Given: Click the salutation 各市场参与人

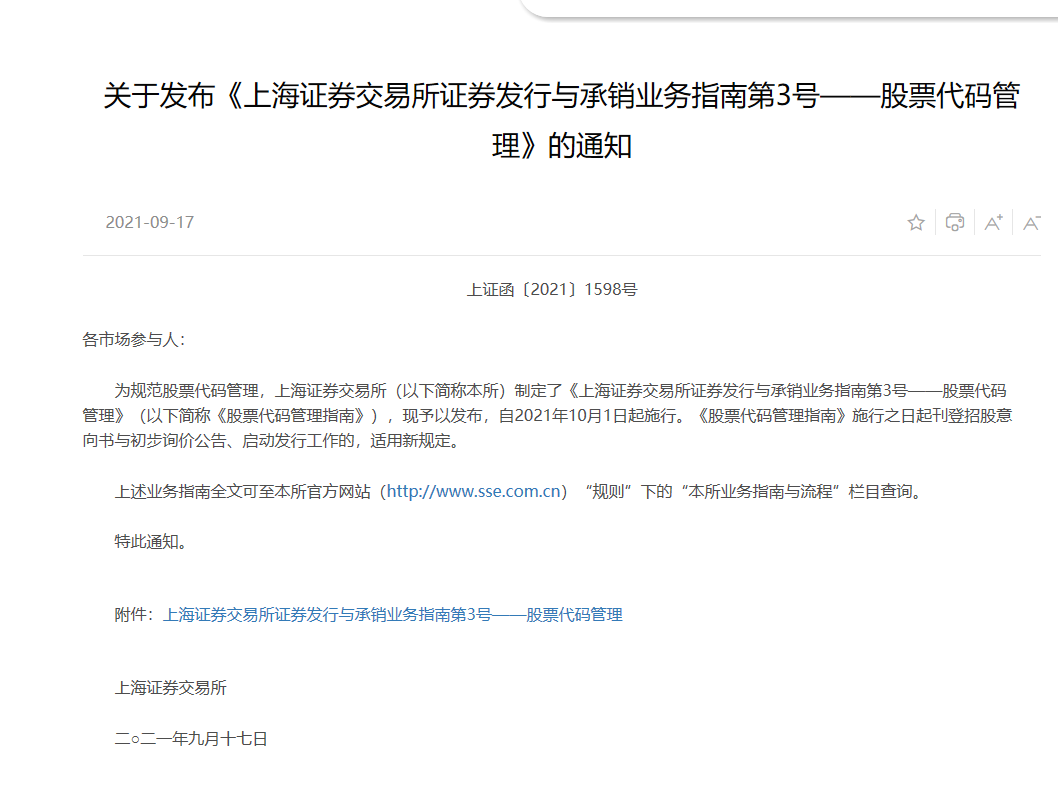Looking at the screenshot, I should click(x=133, y=340).
